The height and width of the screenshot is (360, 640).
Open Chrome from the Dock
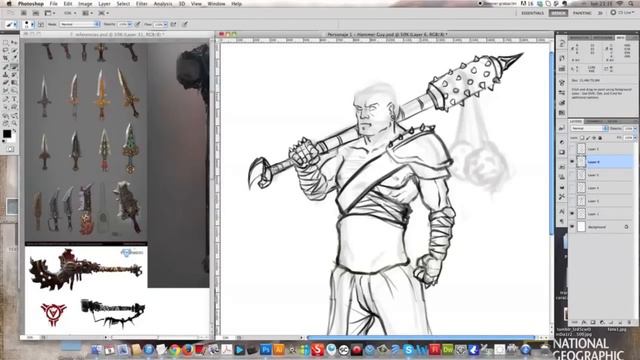[175, 349]
